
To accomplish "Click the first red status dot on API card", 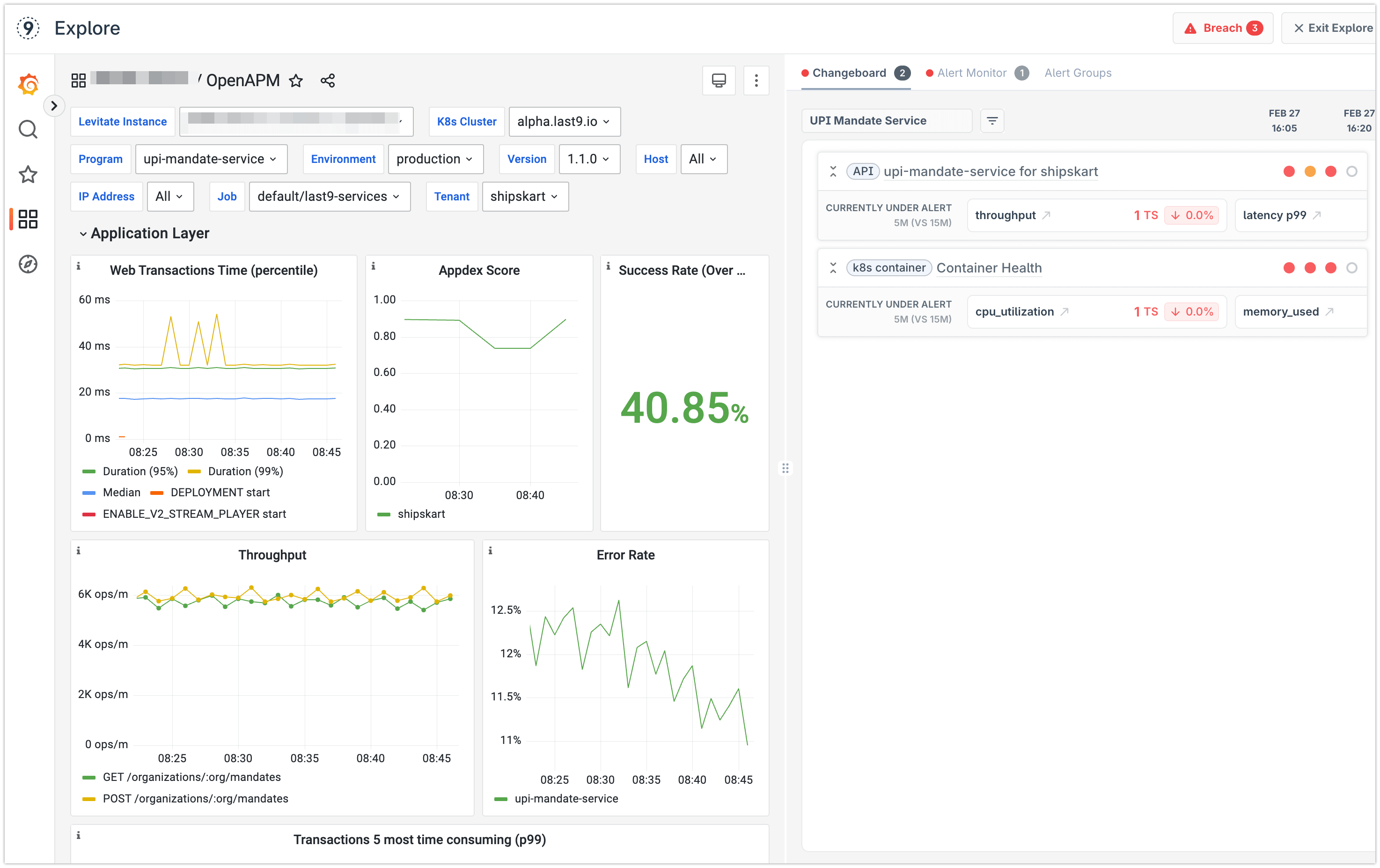I will [x=1290, y=171].
